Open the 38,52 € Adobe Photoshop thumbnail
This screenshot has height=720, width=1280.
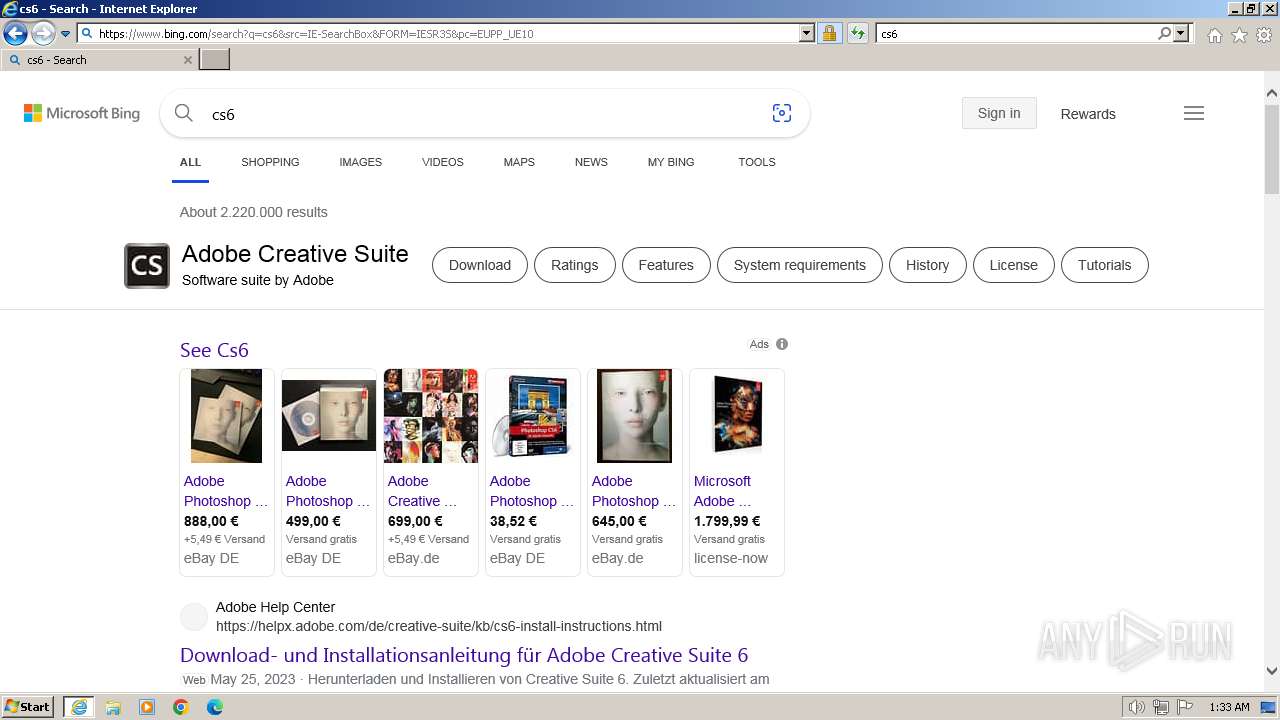533,416
